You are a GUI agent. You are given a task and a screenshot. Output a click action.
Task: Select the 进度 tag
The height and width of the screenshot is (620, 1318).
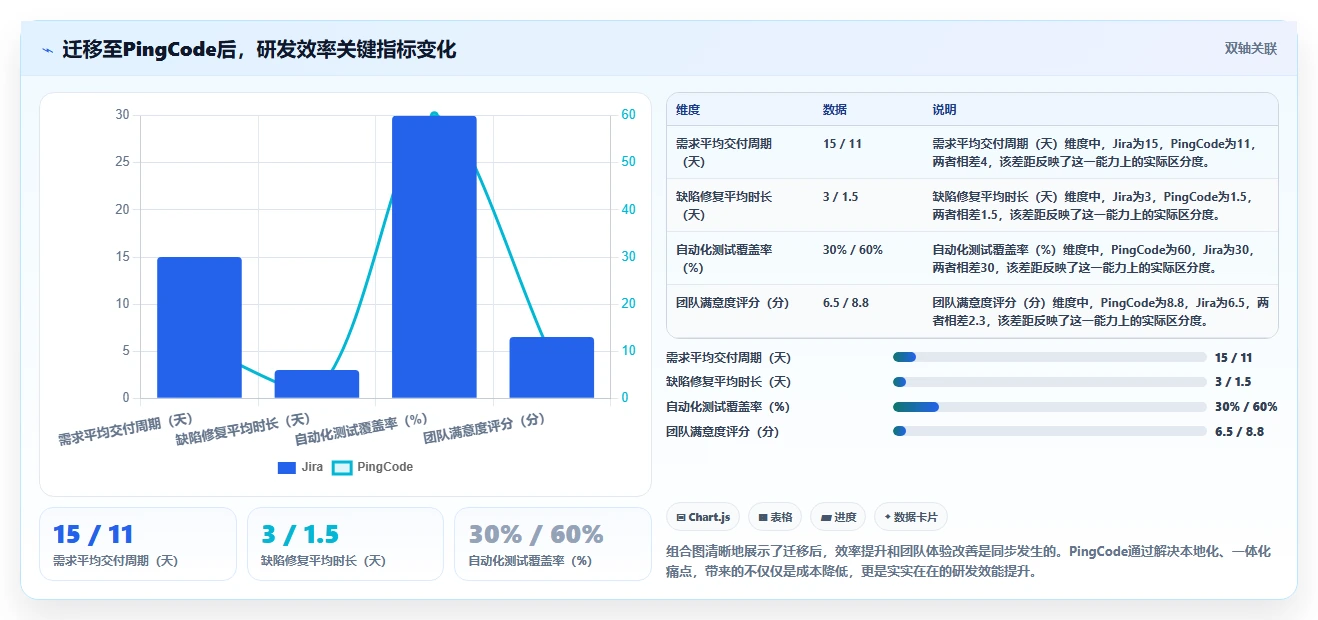838,517
